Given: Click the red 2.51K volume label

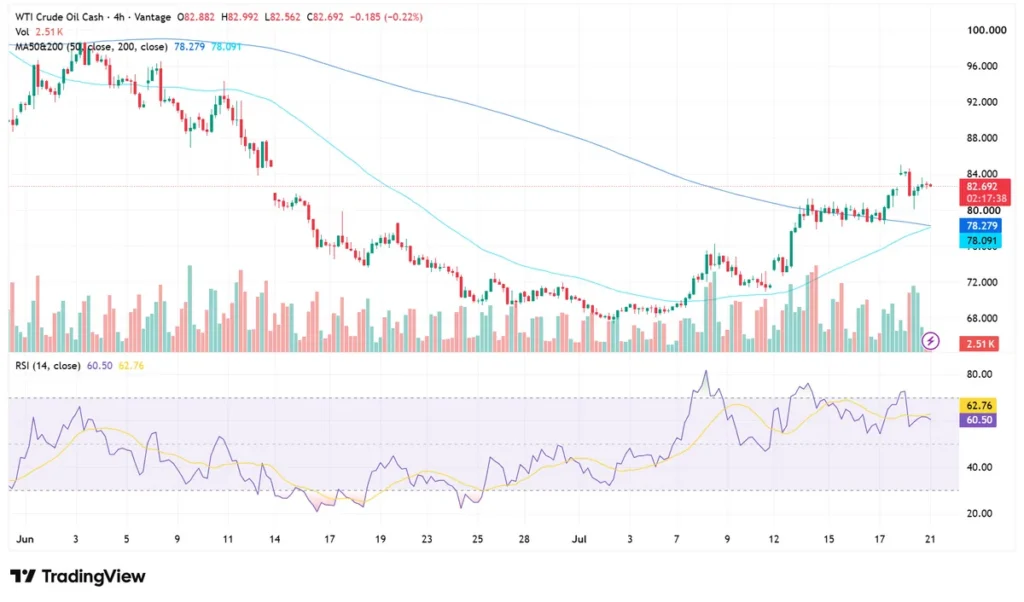Looking at the screenshot, I should click(x=979, y=343).
